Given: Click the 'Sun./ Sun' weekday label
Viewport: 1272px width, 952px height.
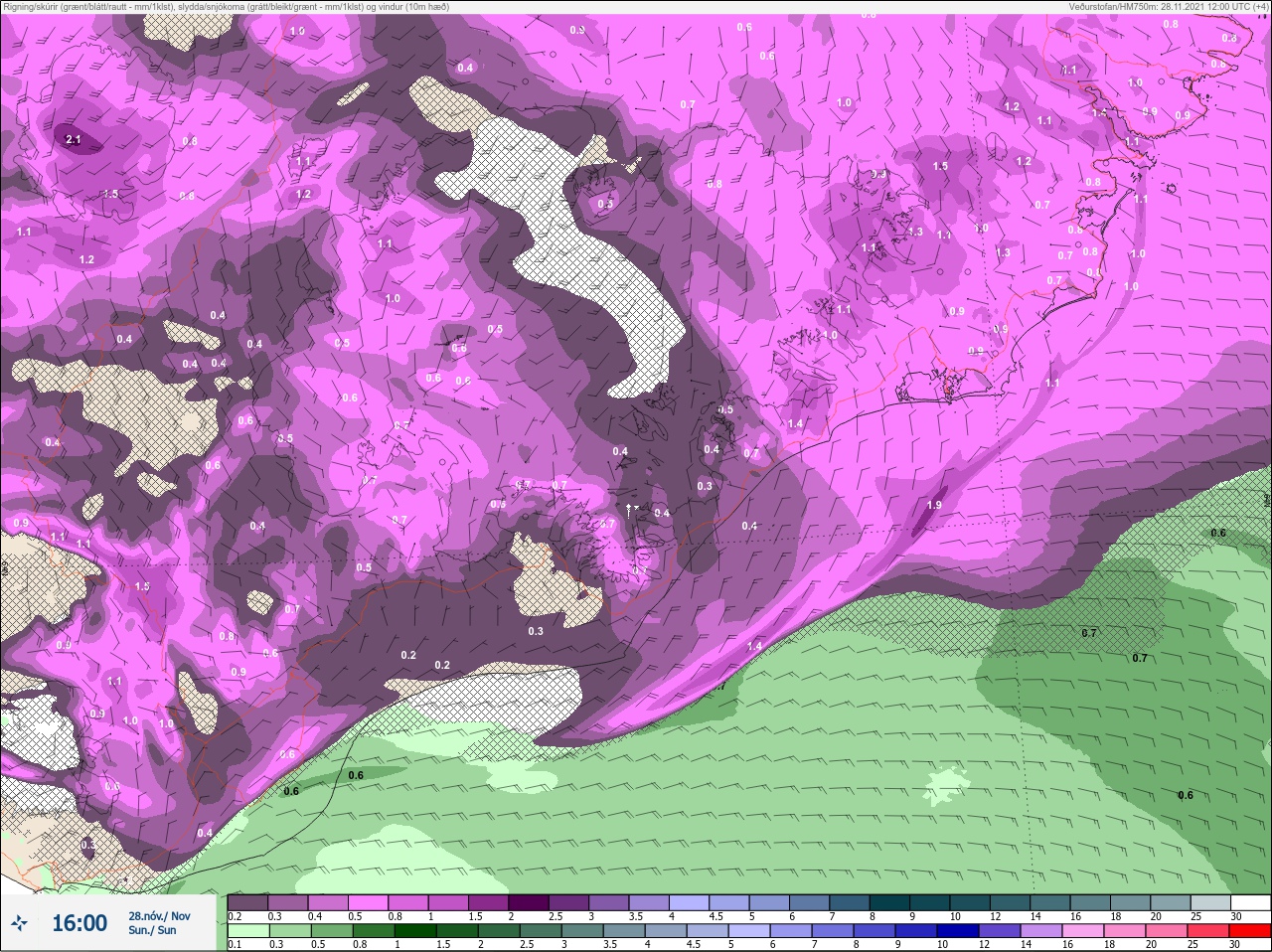Looking at the screenshot, I should 152,930.
